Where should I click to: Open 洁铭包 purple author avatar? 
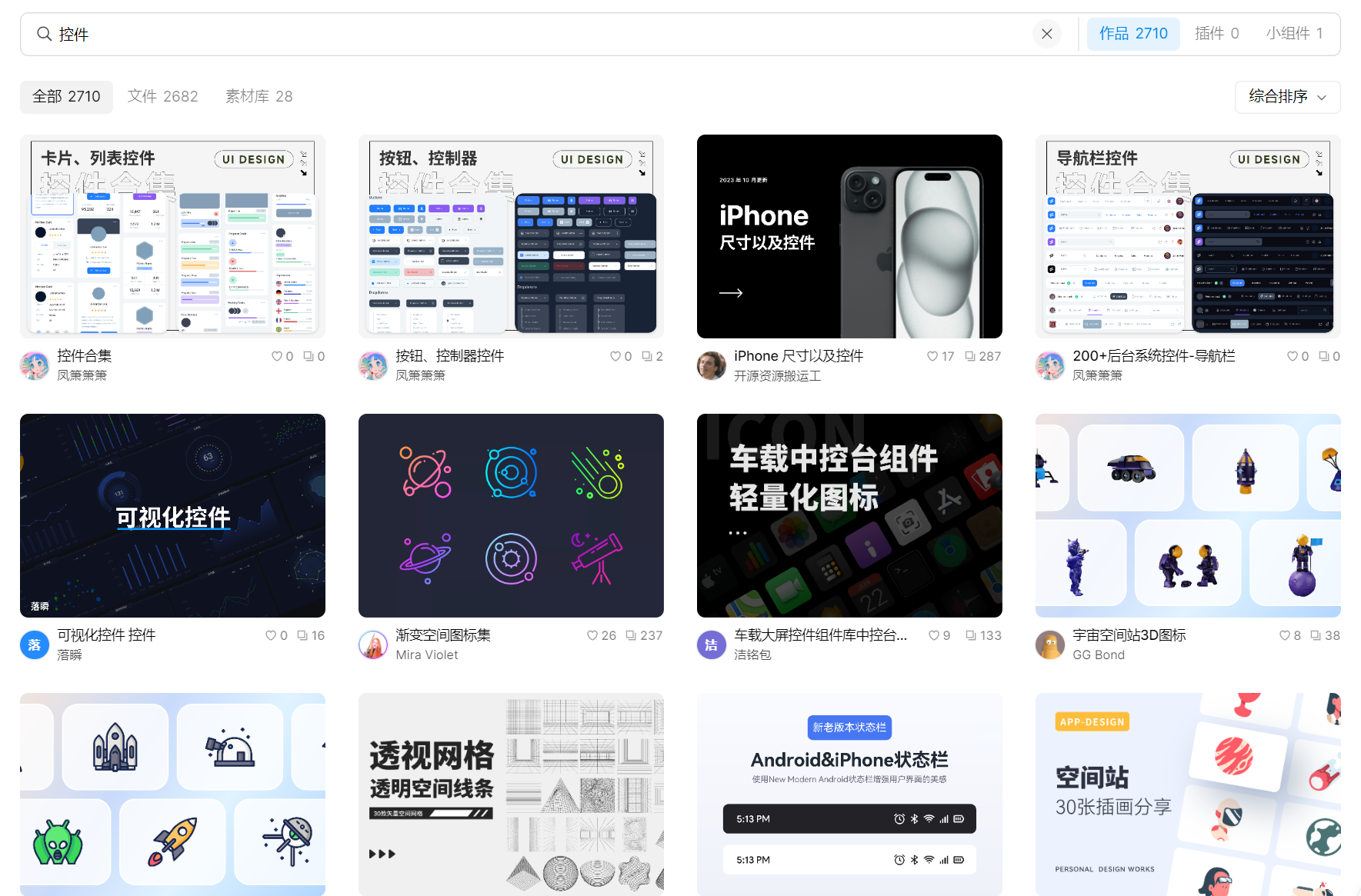712,645
